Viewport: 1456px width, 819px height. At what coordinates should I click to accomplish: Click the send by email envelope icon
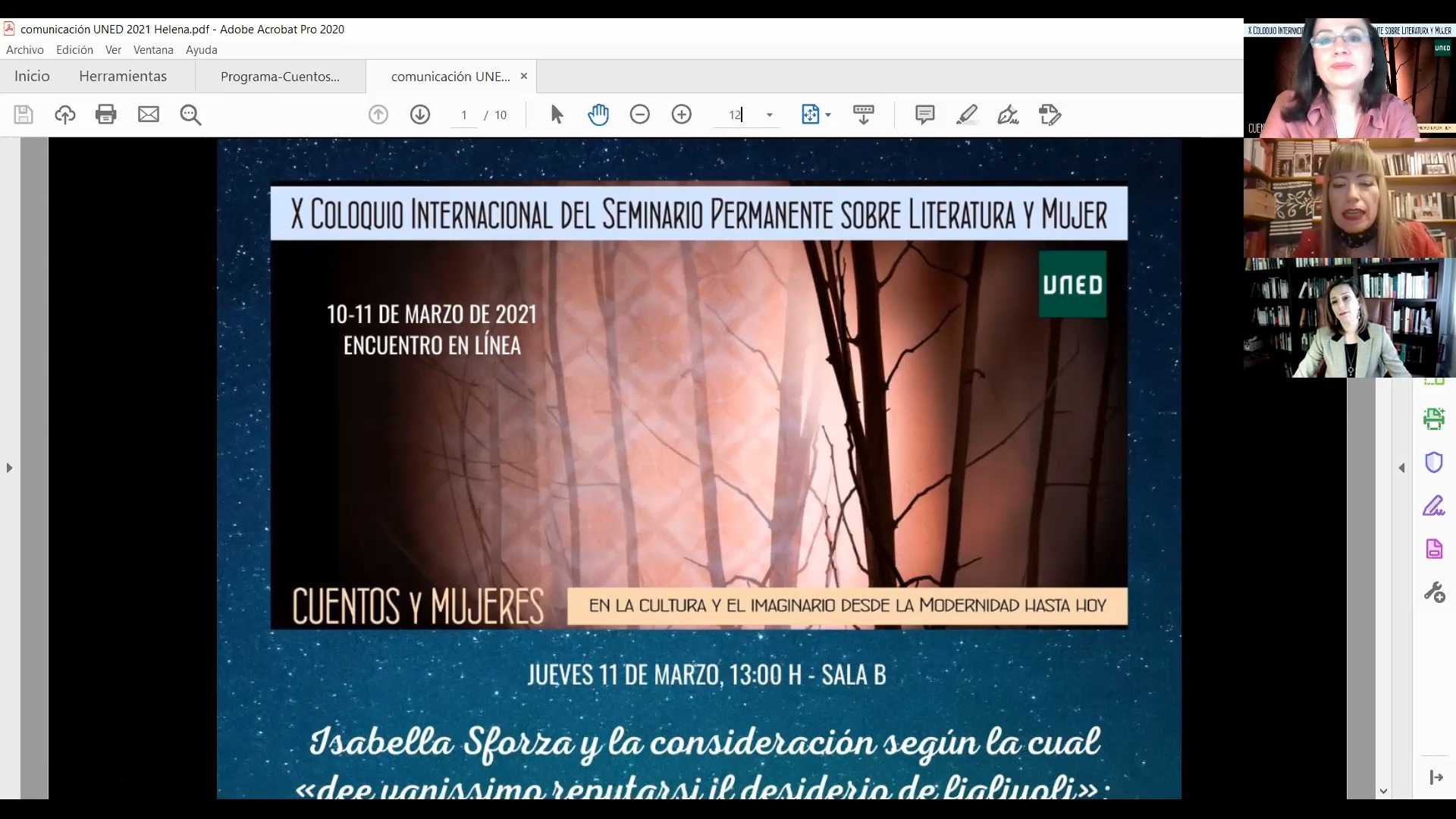(x=149, y=115)
